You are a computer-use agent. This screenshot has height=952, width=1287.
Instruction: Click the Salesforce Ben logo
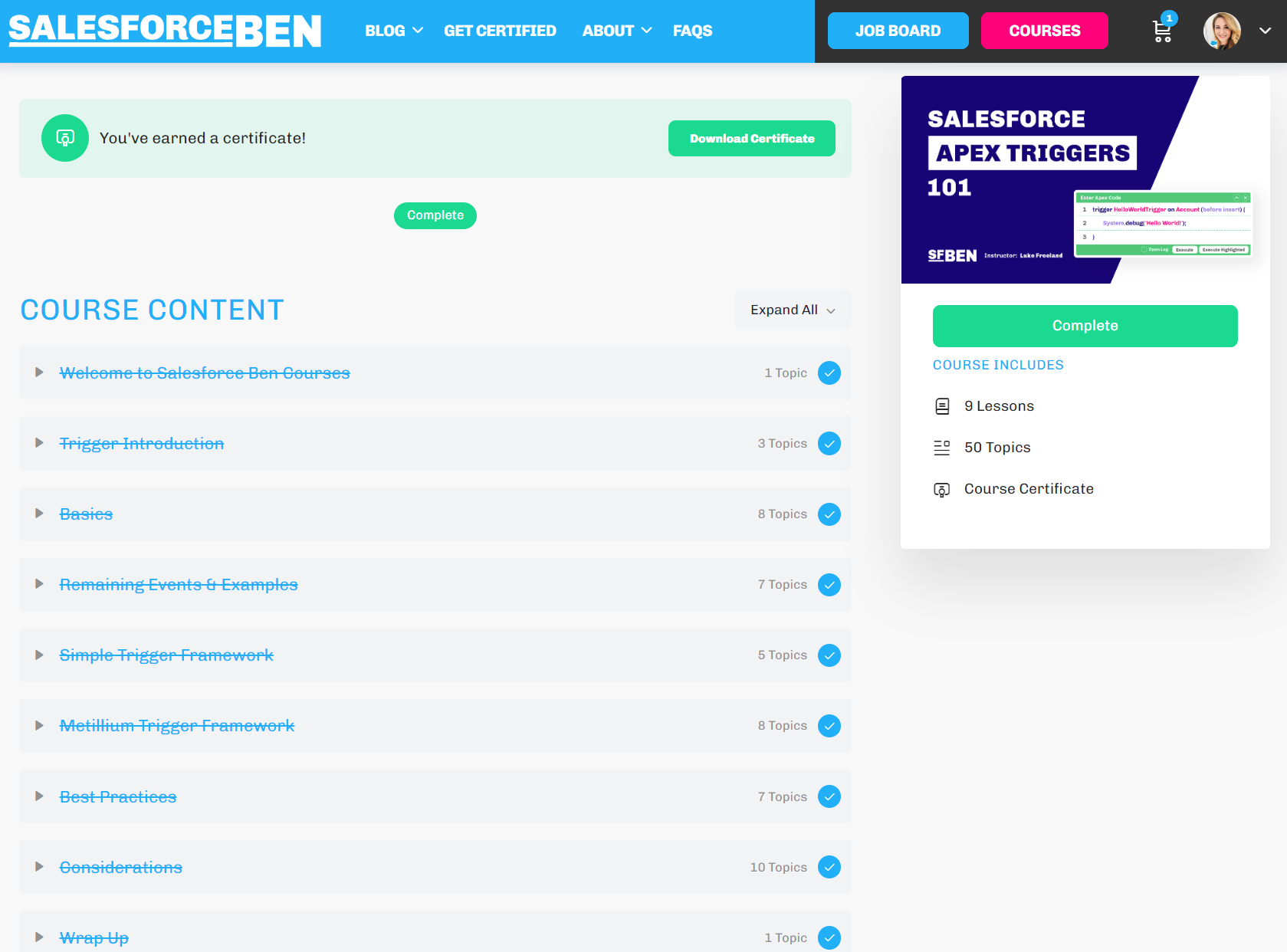coord(164,30)
